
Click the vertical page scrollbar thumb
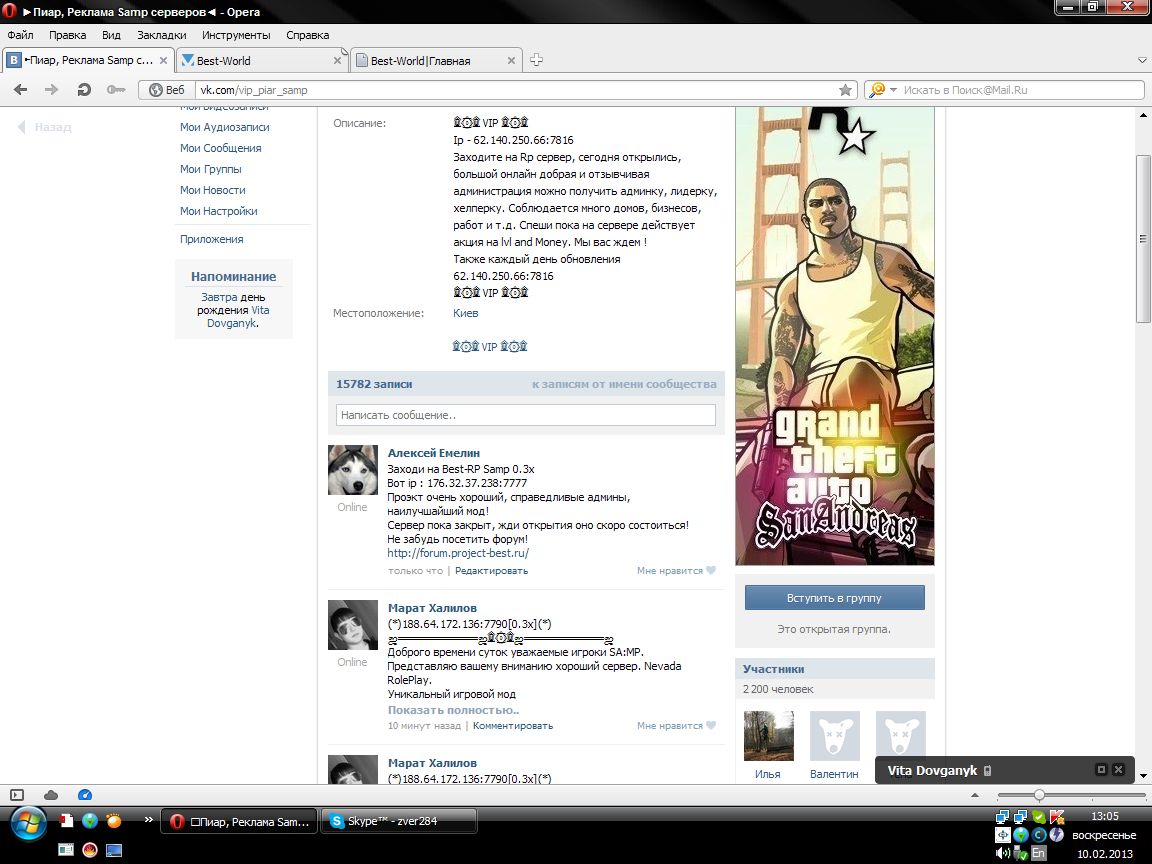click(1142, 239)
